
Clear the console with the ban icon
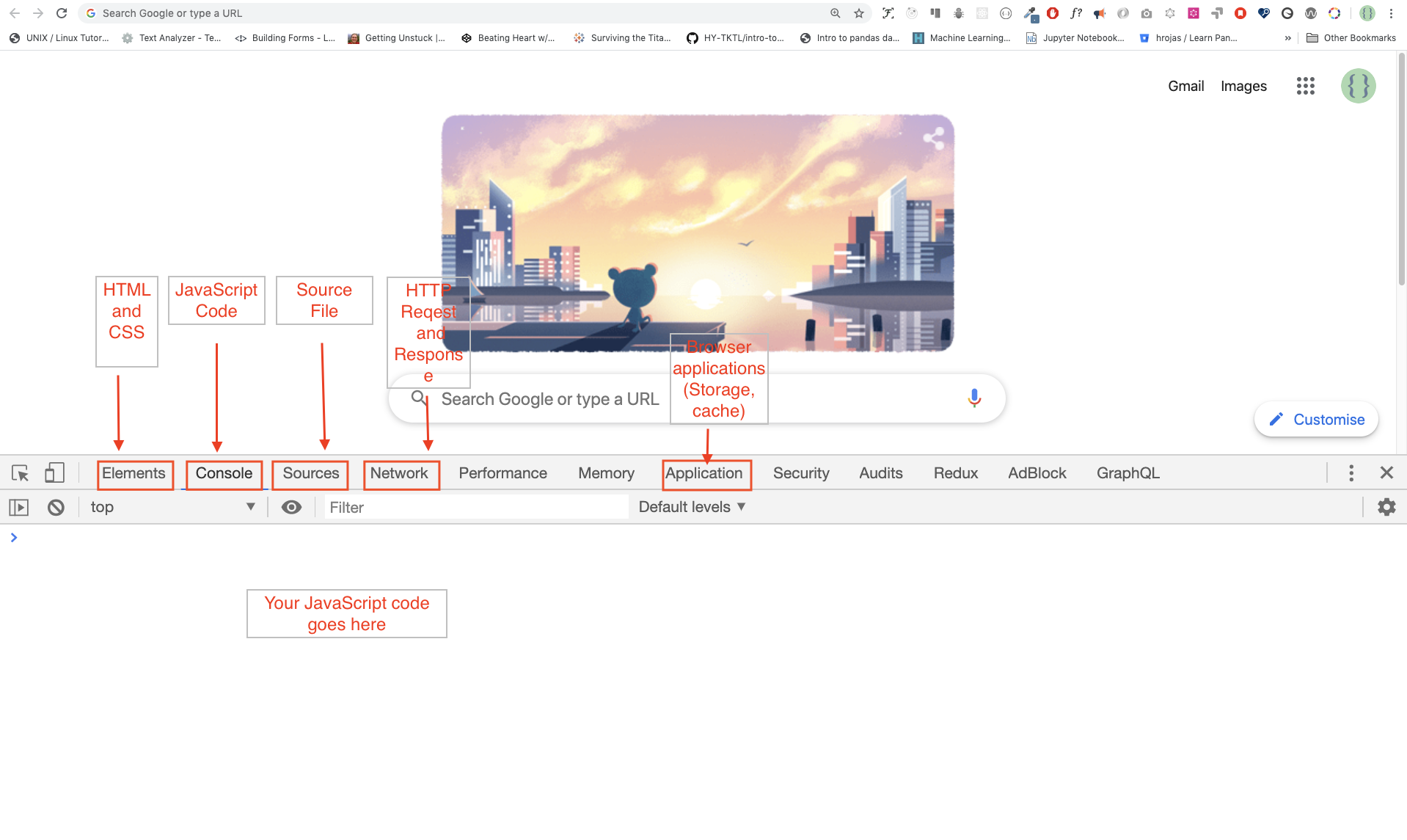(x=56, y=507)
